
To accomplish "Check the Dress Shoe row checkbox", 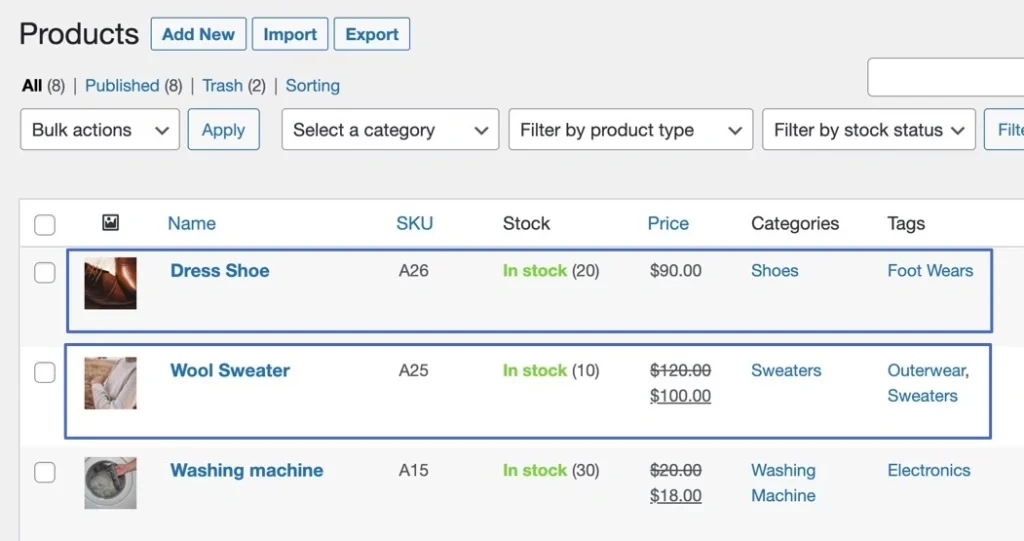I will 45,272.
